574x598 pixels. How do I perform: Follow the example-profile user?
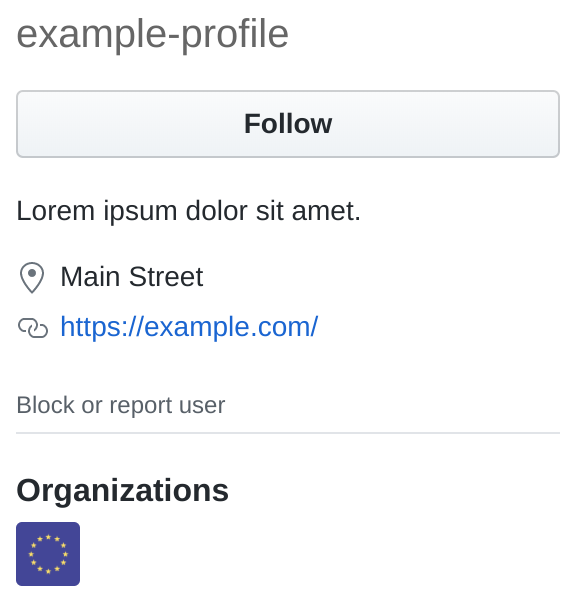coord(288,124)
